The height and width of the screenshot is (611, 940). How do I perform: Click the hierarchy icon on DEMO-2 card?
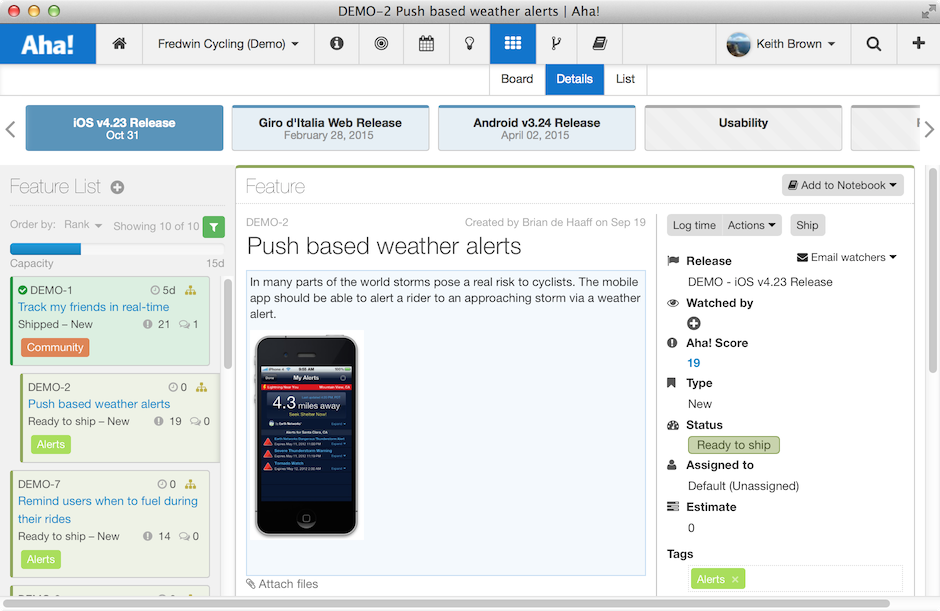(x=201, y=387)
